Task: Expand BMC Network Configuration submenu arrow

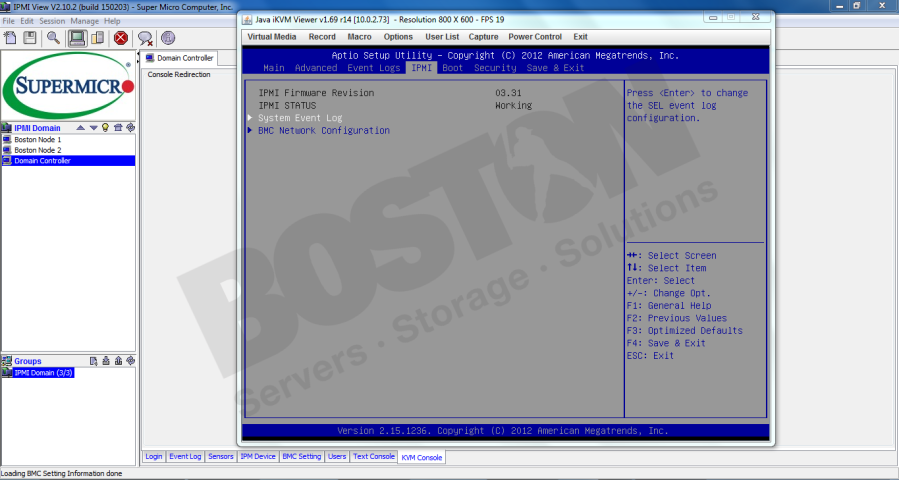Action: tap(250, 130)
